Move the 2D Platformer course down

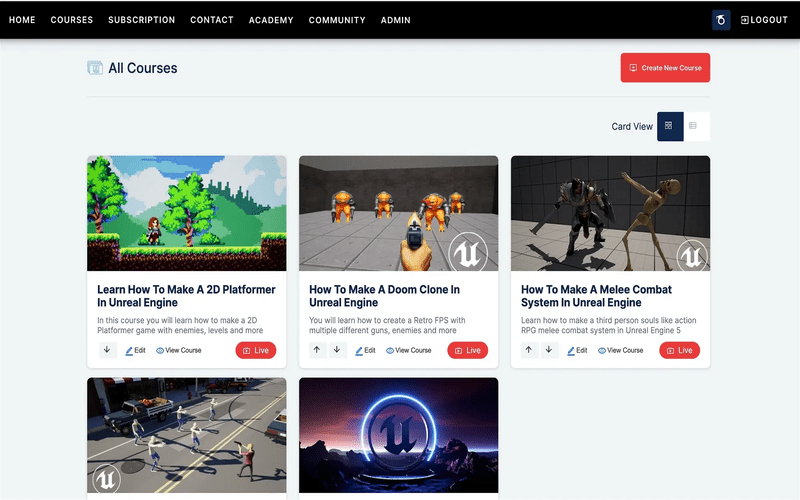107,350
